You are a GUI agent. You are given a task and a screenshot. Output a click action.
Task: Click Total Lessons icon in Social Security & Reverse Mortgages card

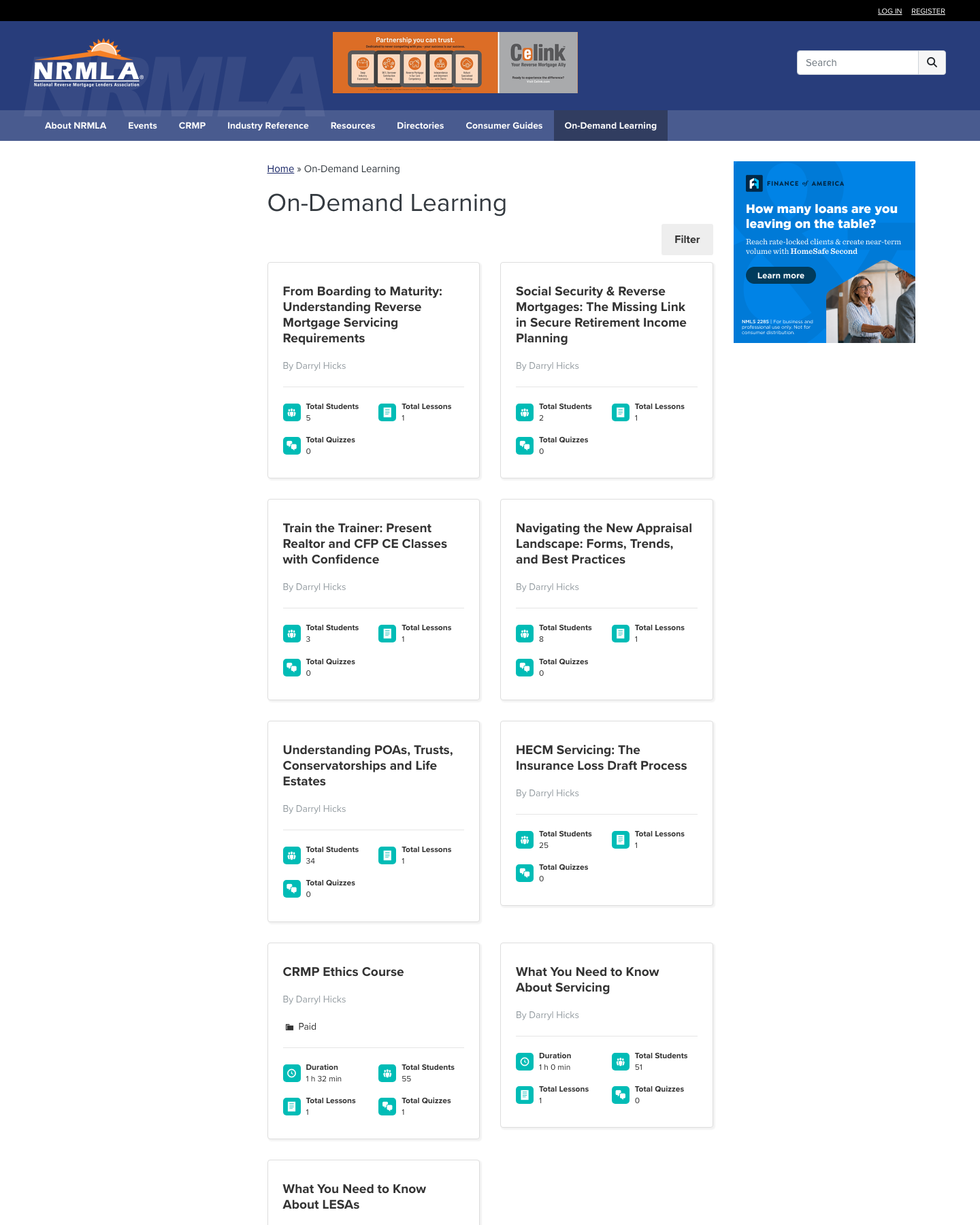621,412
